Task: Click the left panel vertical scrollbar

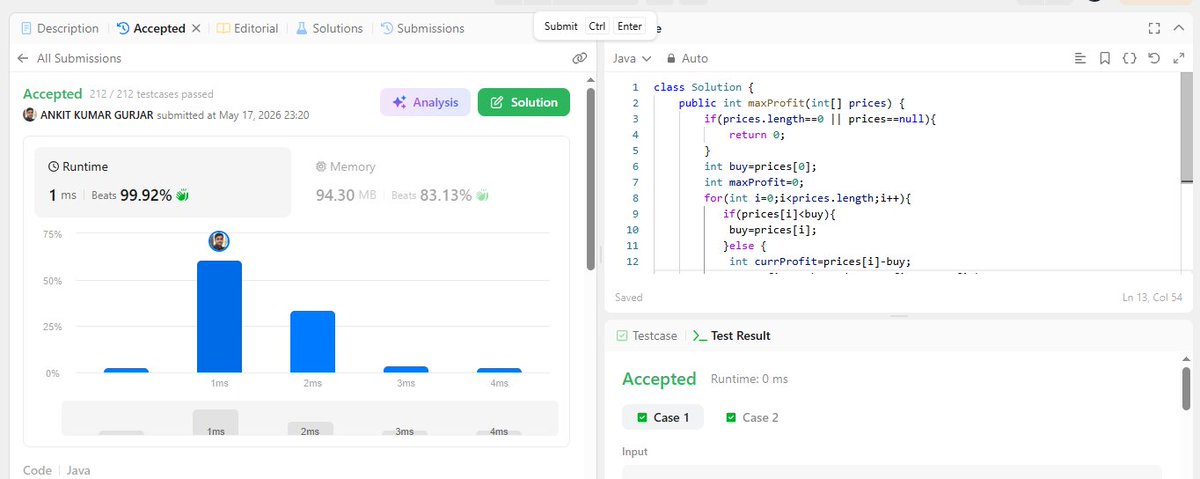Action: pos(591,180)
